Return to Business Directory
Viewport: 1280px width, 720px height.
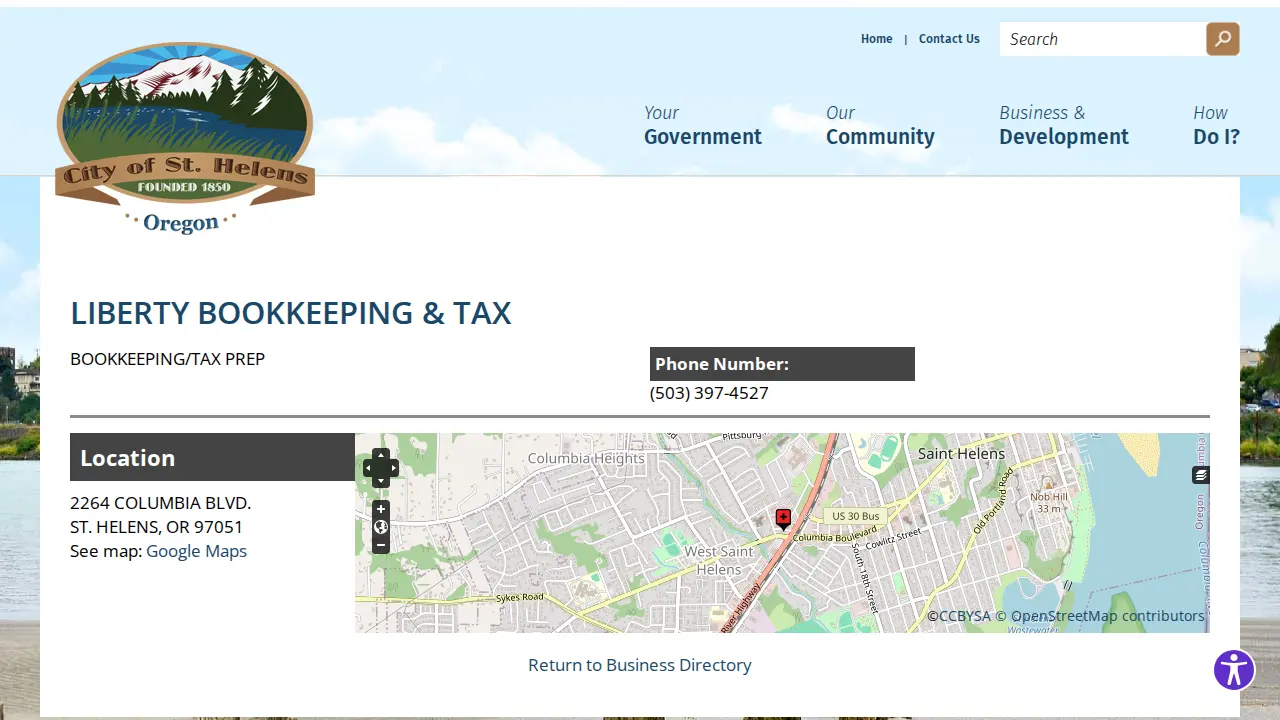coord(640,665)
